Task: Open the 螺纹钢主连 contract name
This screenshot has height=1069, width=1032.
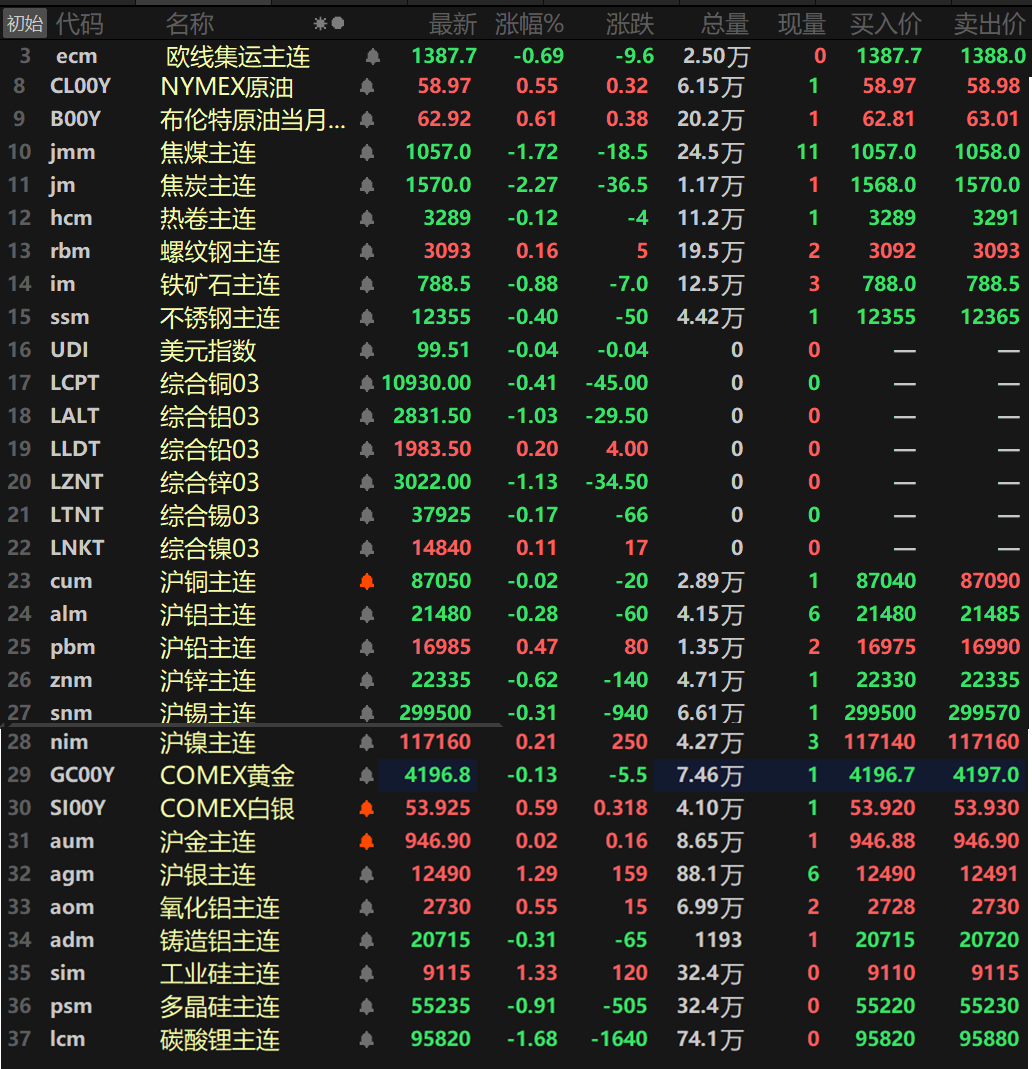Action: [x=220, y=252]
